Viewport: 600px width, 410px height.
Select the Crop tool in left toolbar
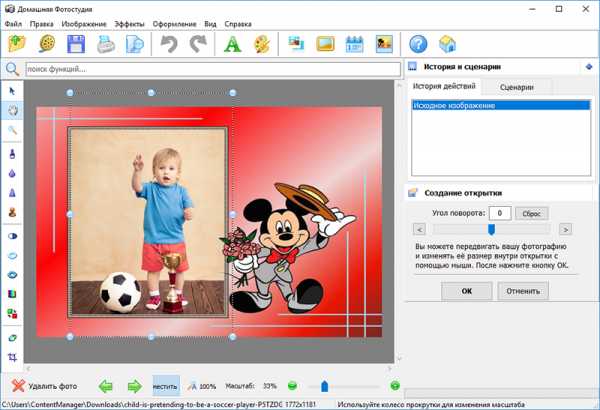13,357
